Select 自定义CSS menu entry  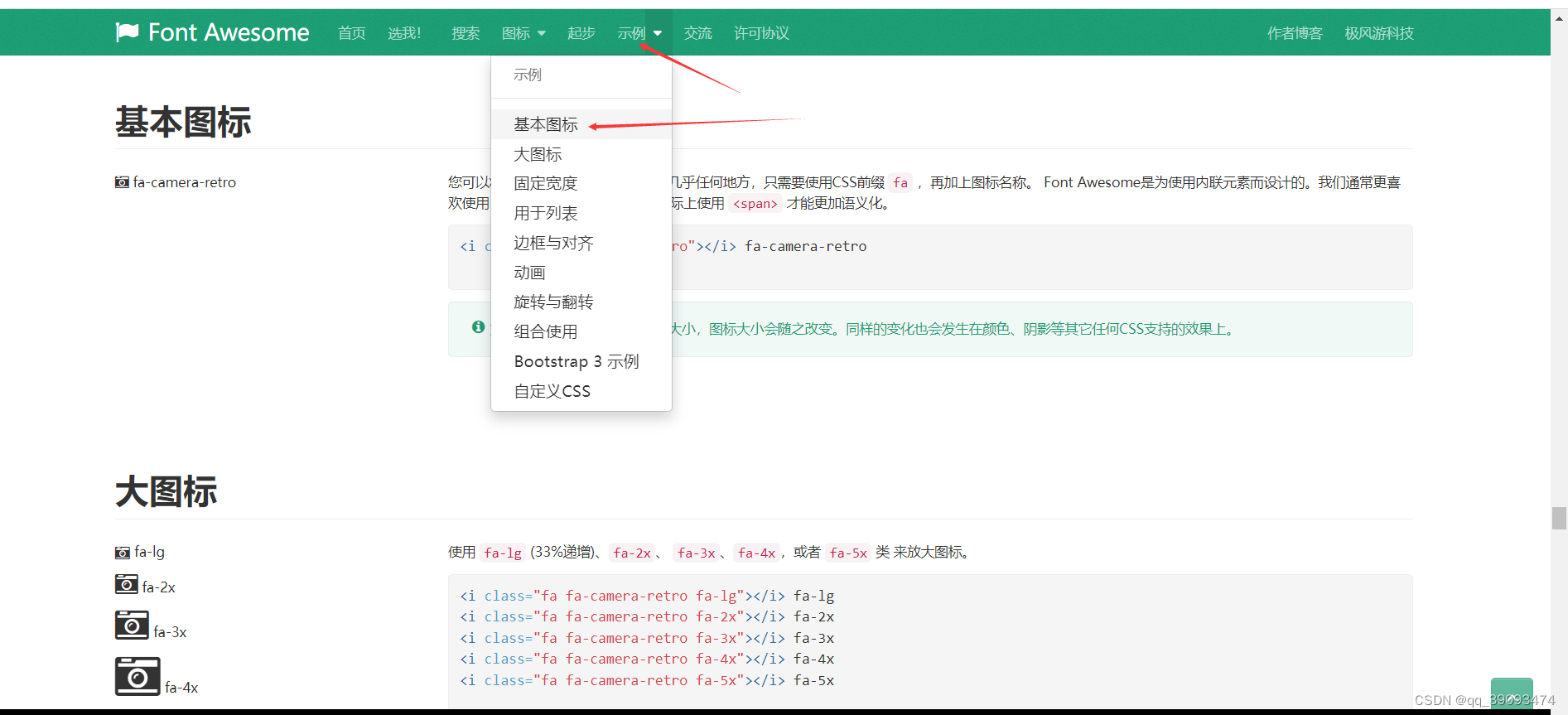click(x=581, y=391)
